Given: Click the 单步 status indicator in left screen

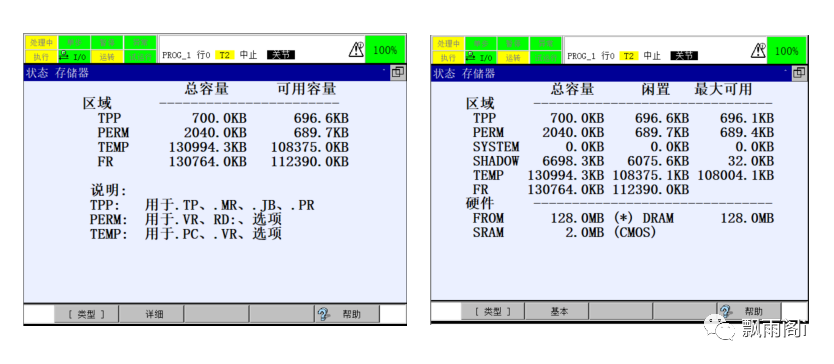Looking at the screenshot, I should point(74,43).
